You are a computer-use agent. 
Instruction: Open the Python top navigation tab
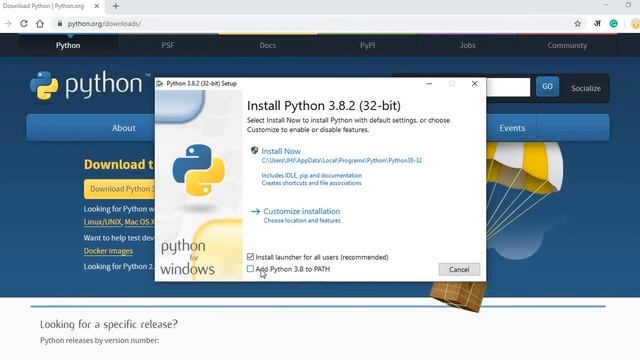click(x=68, y=45)
